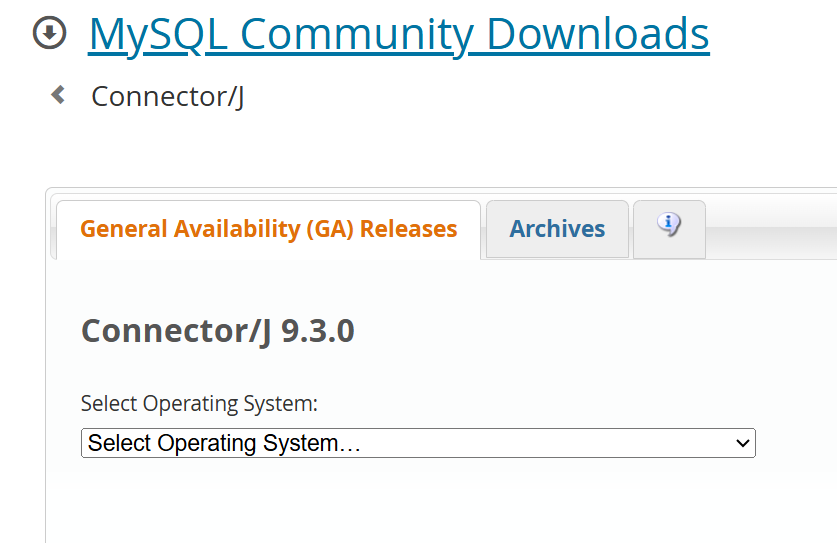This screenshot has height=543, width=837.
Task: Click the 'Select Operating System:' label
Action: pyautogui.click(x=199, y=404)
